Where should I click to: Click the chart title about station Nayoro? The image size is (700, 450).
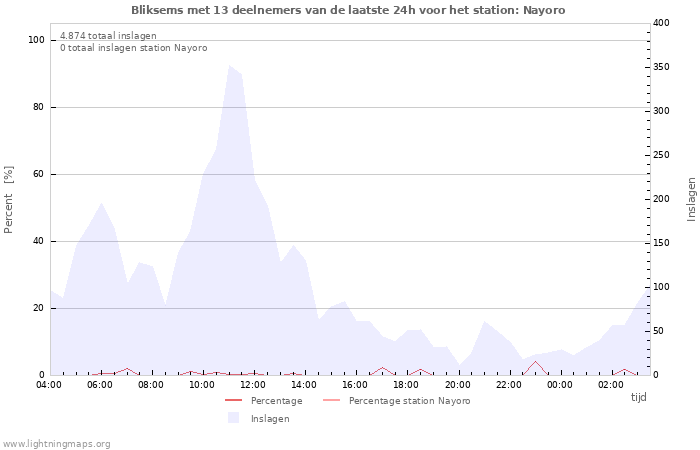(348, 10)
